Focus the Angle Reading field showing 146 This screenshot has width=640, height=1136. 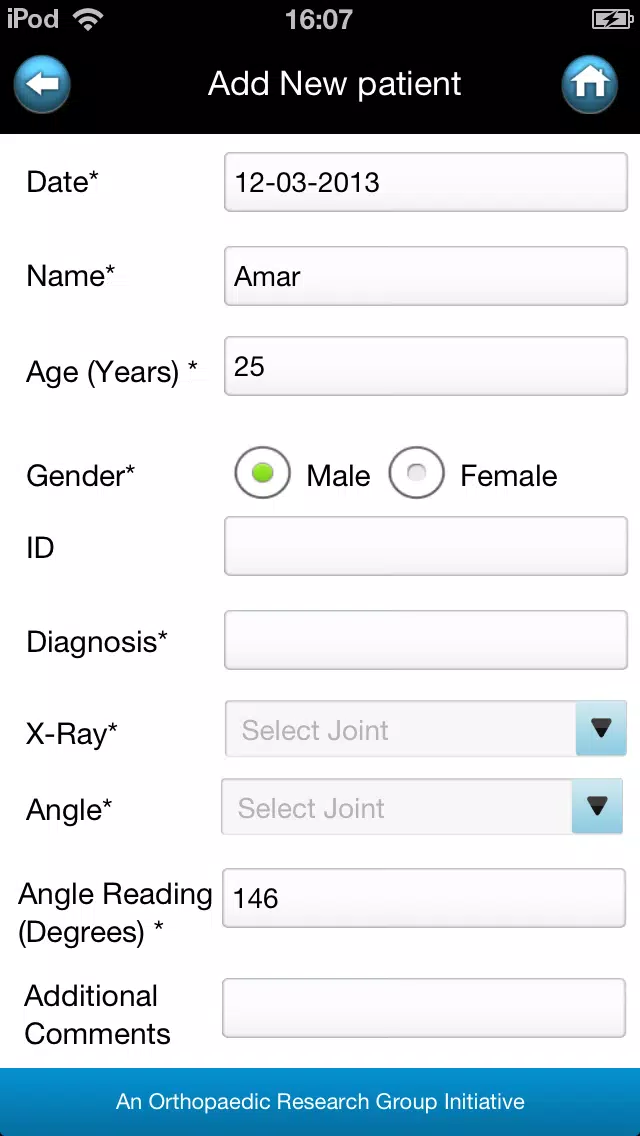(423, 898)
